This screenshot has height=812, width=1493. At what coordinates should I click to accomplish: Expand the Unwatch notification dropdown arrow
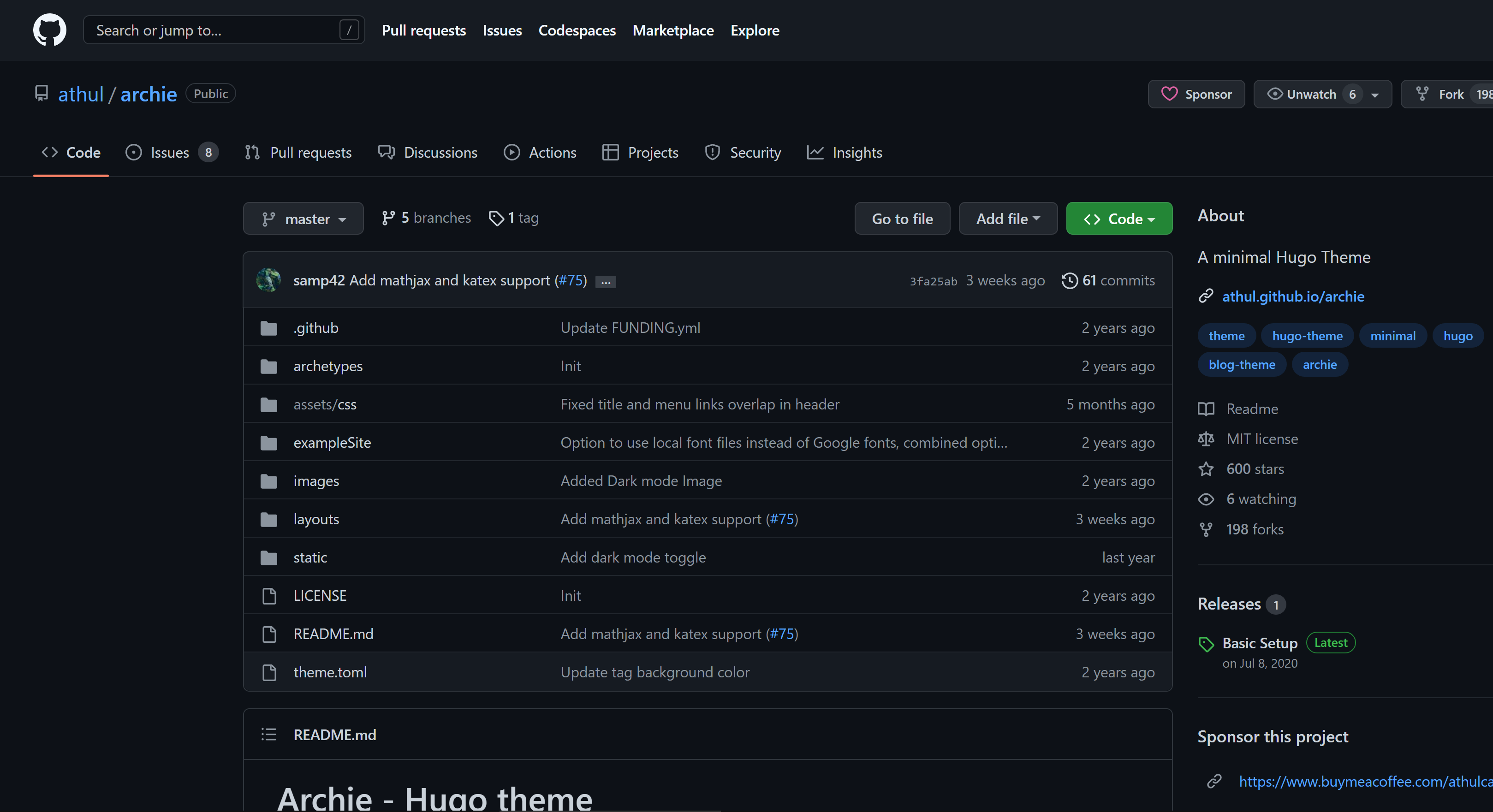(1375, 95)
